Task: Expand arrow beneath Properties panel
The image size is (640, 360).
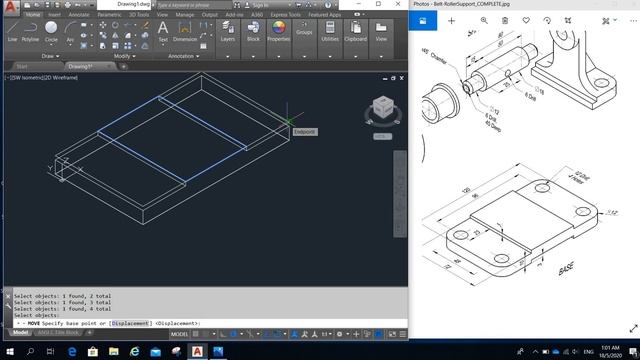Action: click(x=278, y=56)
